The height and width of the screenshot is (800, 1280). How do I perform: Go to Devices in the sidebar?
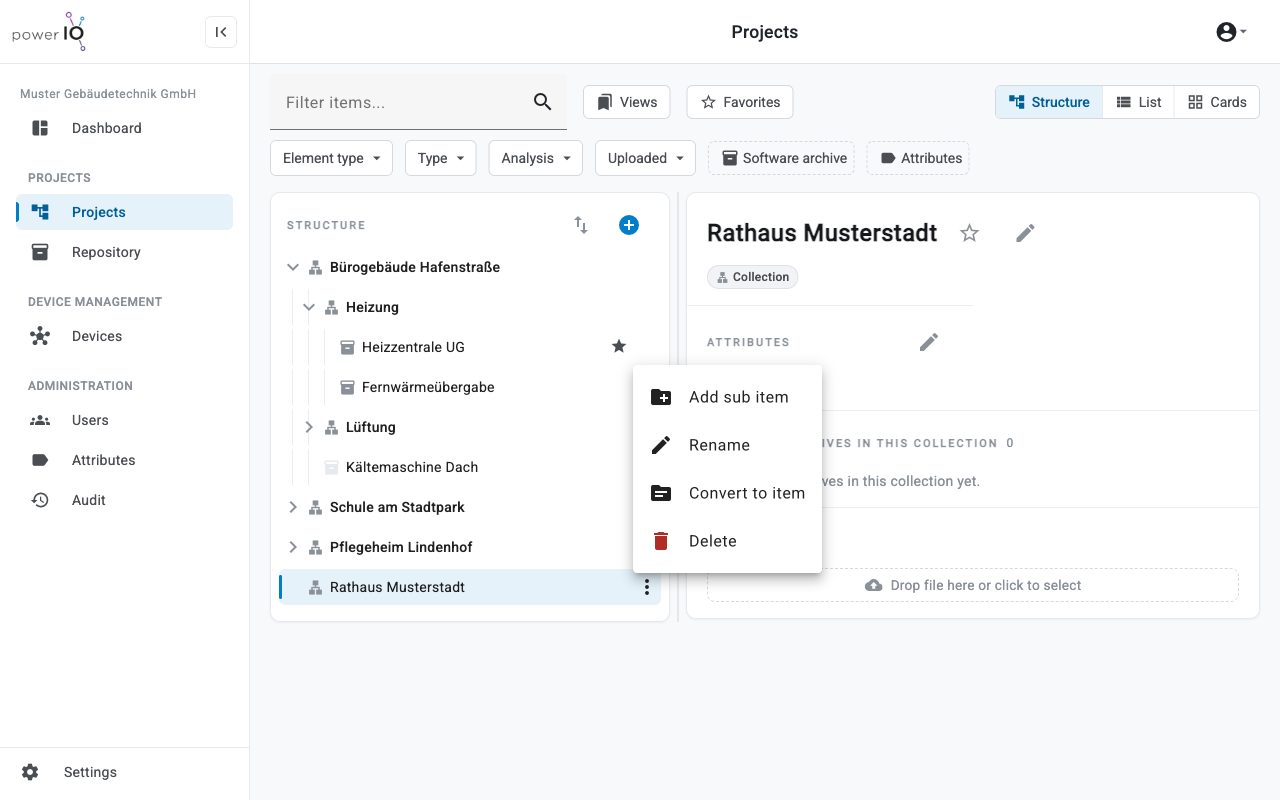click(x=124, y=336)
